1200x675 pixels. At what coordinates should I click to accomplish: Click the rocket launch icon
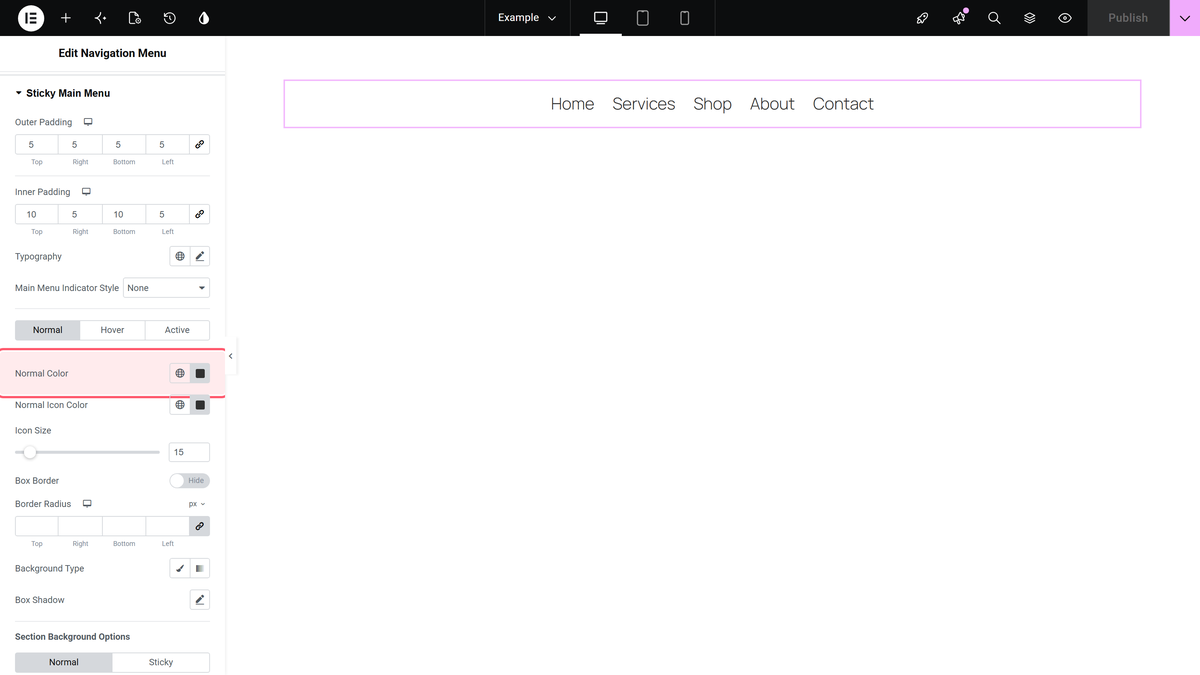[x=923, y=18]
